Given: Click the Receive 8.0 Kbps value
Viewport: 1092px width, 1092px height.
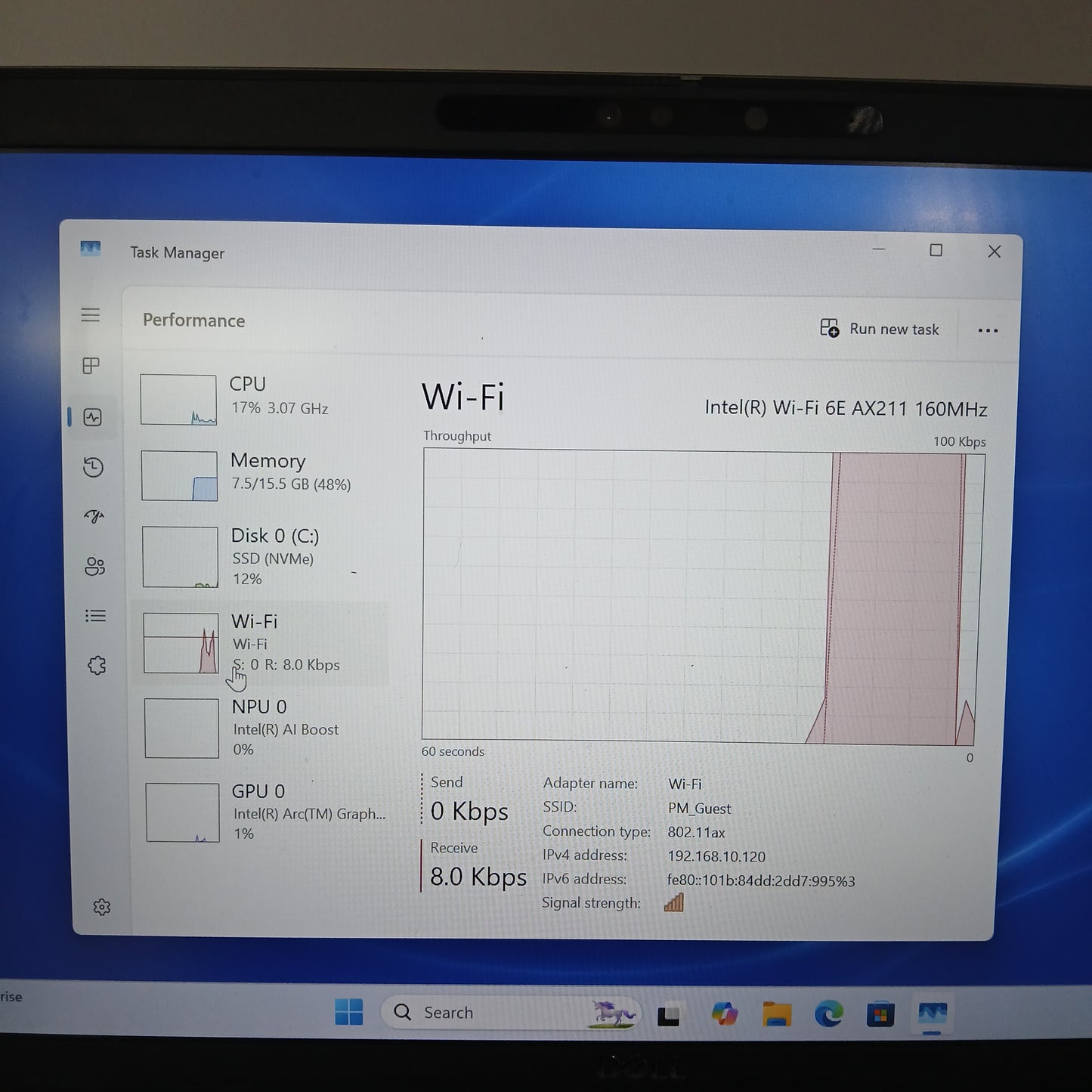Looking at the screenshot, I should tap(478, 877).
